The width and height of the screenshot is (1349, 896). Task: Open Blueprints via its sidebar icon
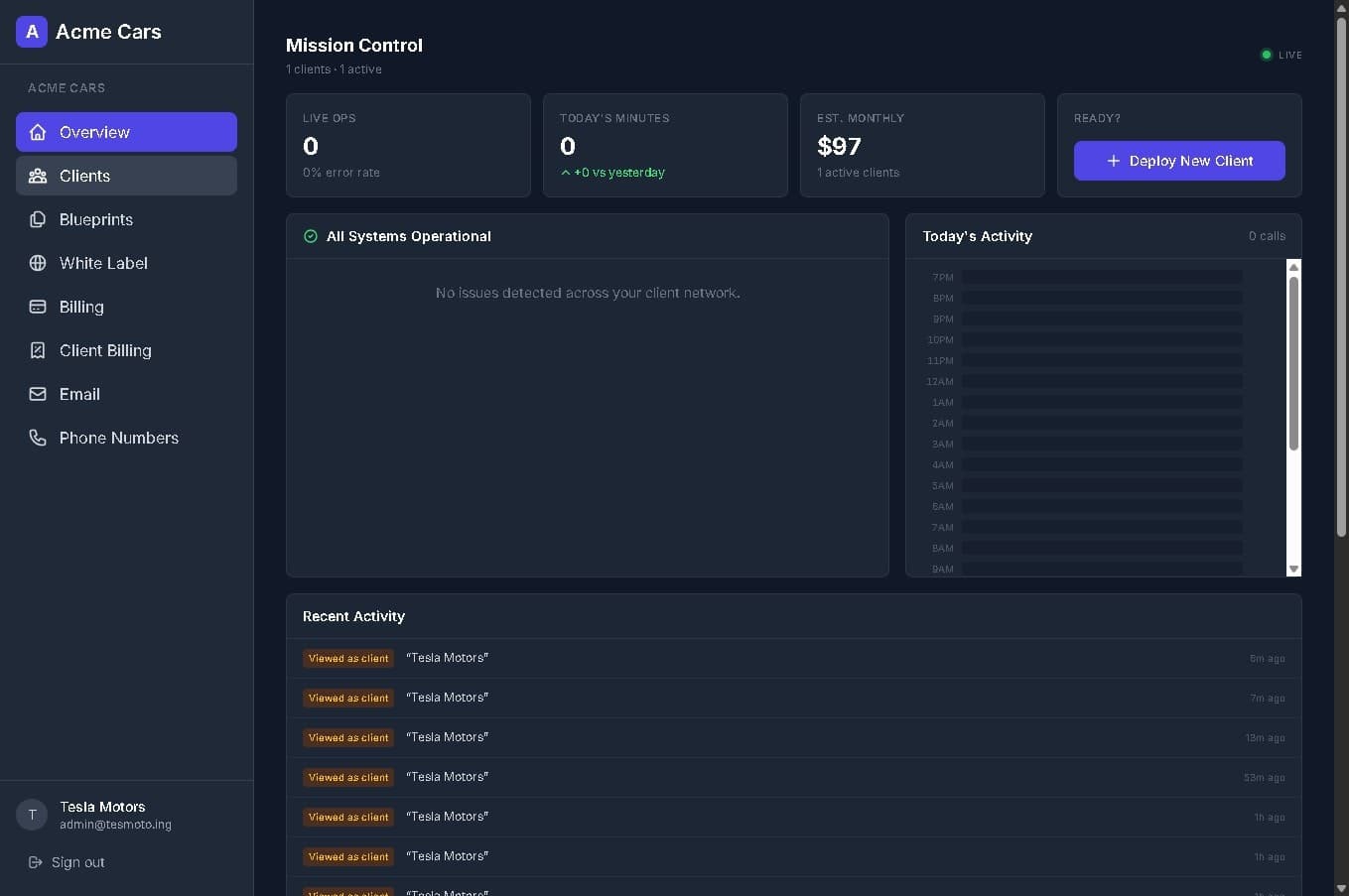point(38,219)
